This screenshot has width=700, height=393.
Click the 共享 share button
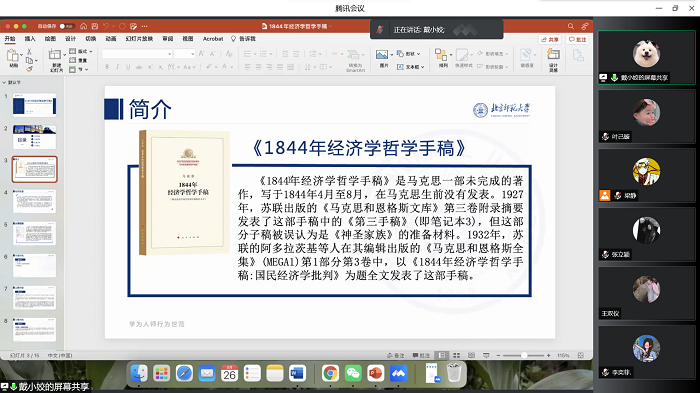click(x=550, y=40)
